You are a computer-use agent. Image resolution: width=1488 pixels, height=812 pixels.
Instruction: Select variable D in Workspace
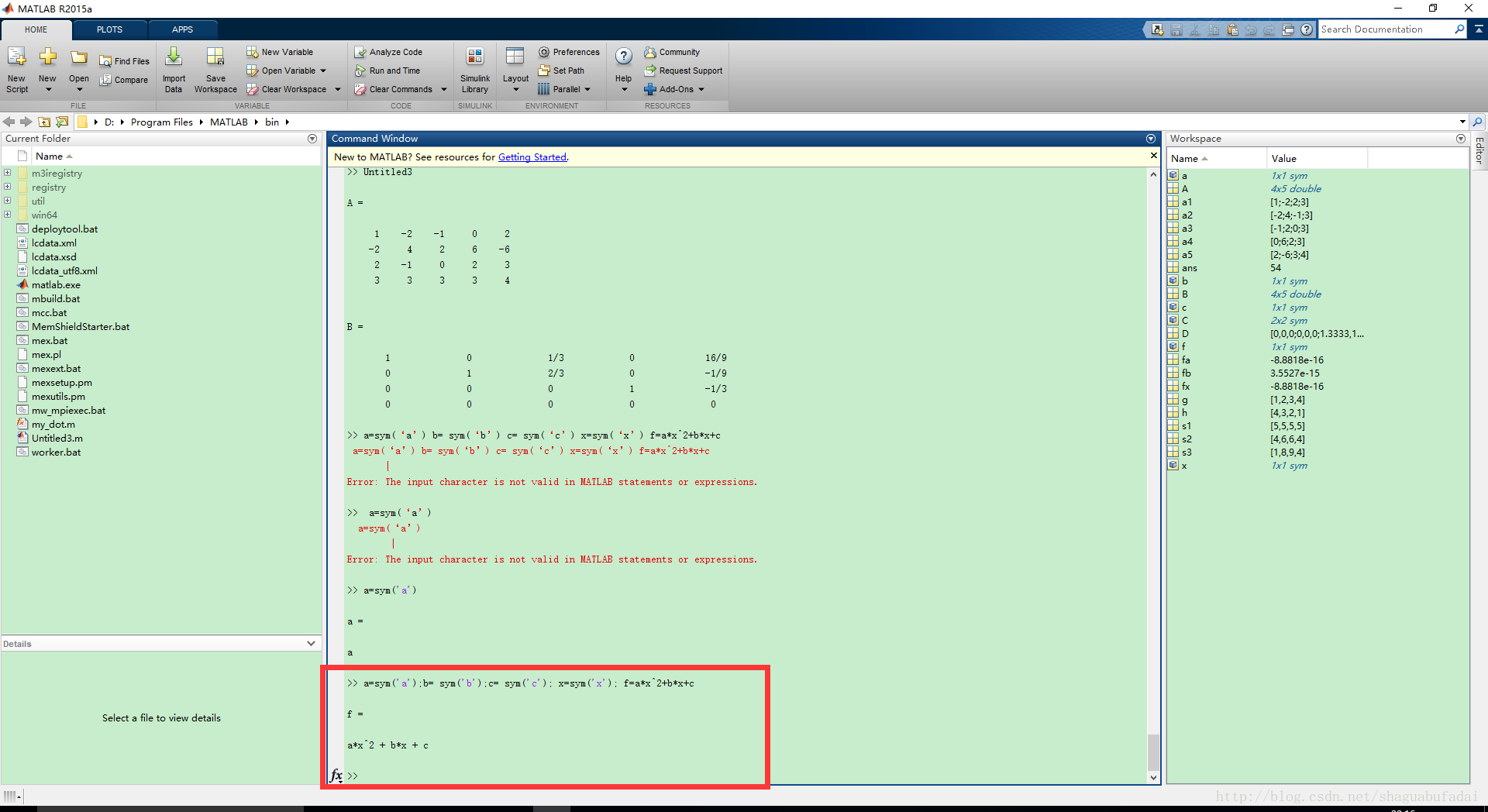click(1185, 334)
